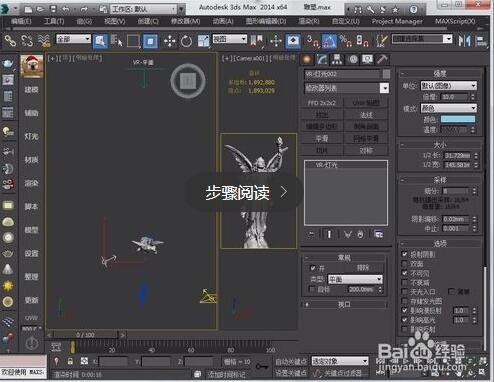Toggle the 开 (On) checkbox in 常规 rollout
Viewport: 494px width, 382px height.
(312, 268)
